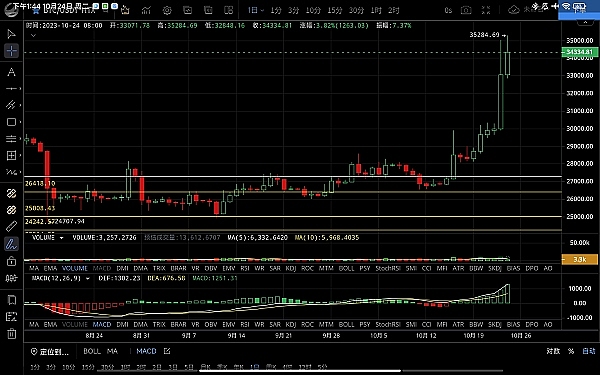Select CCI in the MACD pane indicator row
600x375 pixels.
(426, 324)
